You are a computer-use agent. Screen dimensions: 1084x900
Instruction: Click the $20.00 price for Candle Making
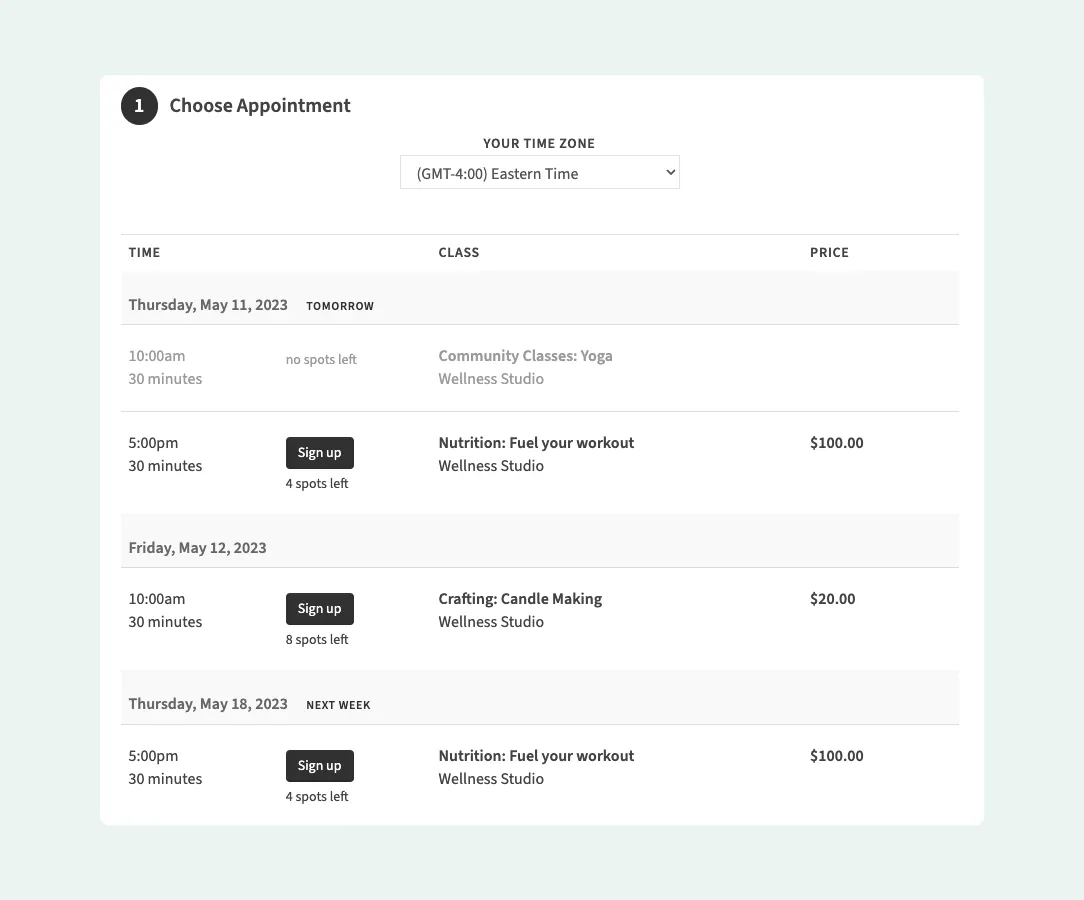tap(832, 598)
